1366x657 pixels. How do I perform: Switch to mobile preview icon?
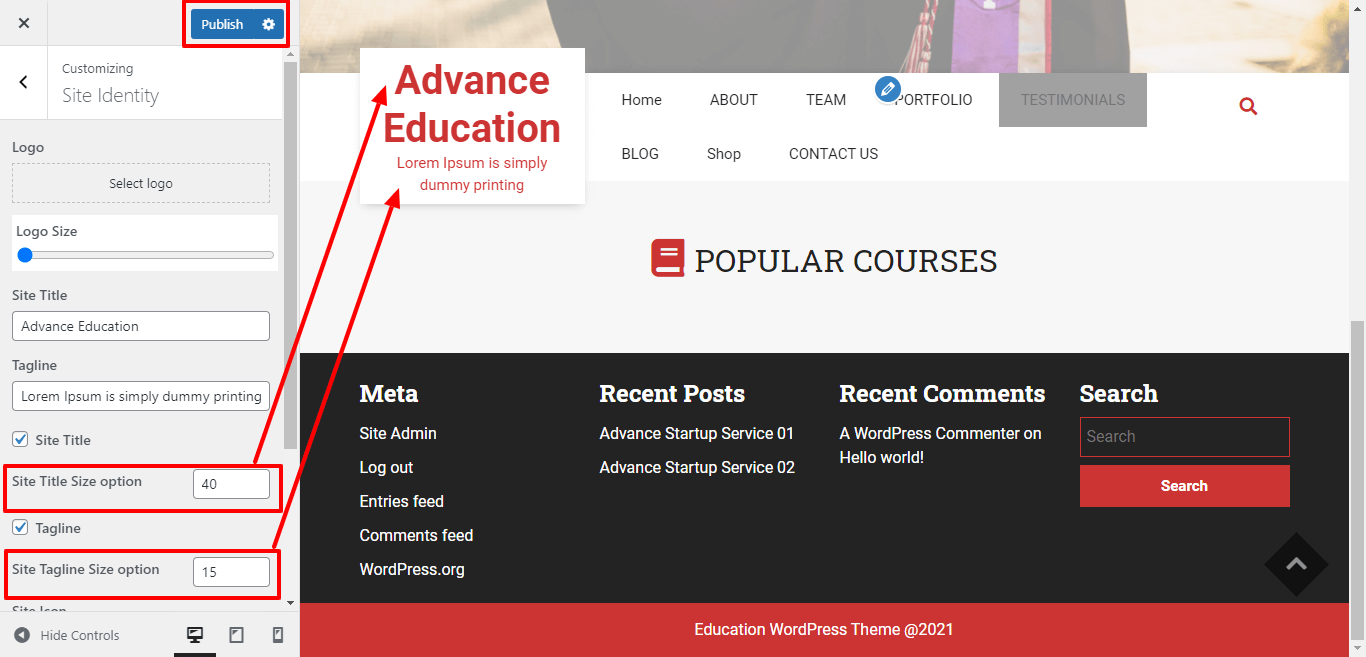point(278,635)
